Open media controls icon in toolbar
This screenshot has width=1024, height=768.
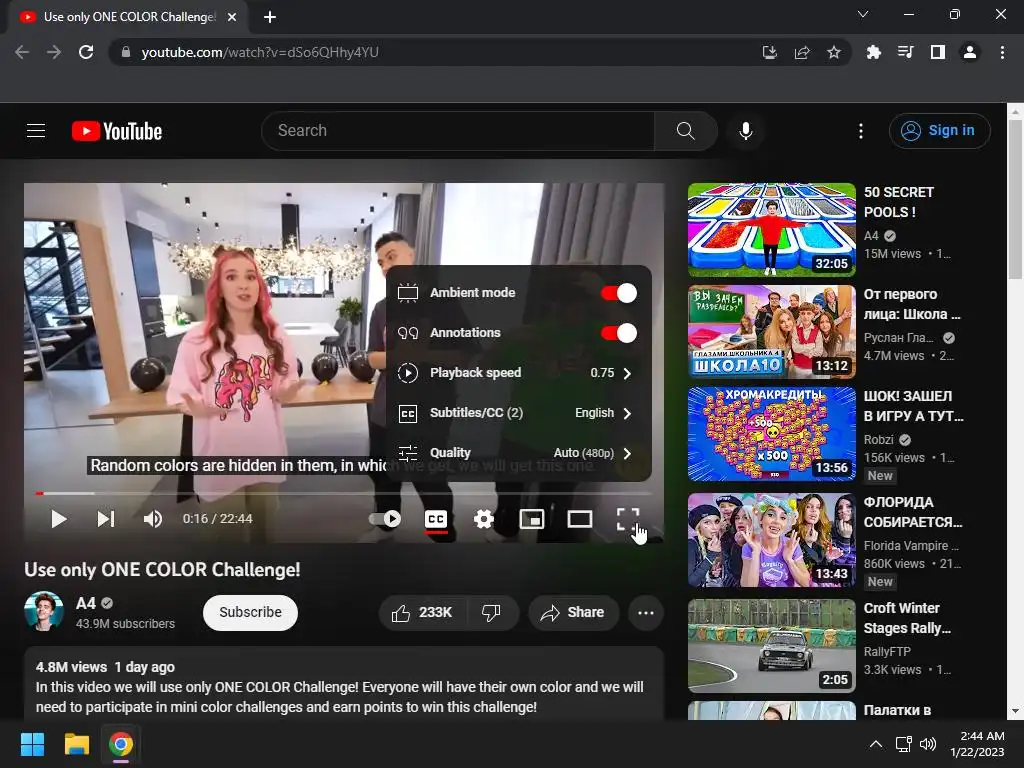click(905, 52)
